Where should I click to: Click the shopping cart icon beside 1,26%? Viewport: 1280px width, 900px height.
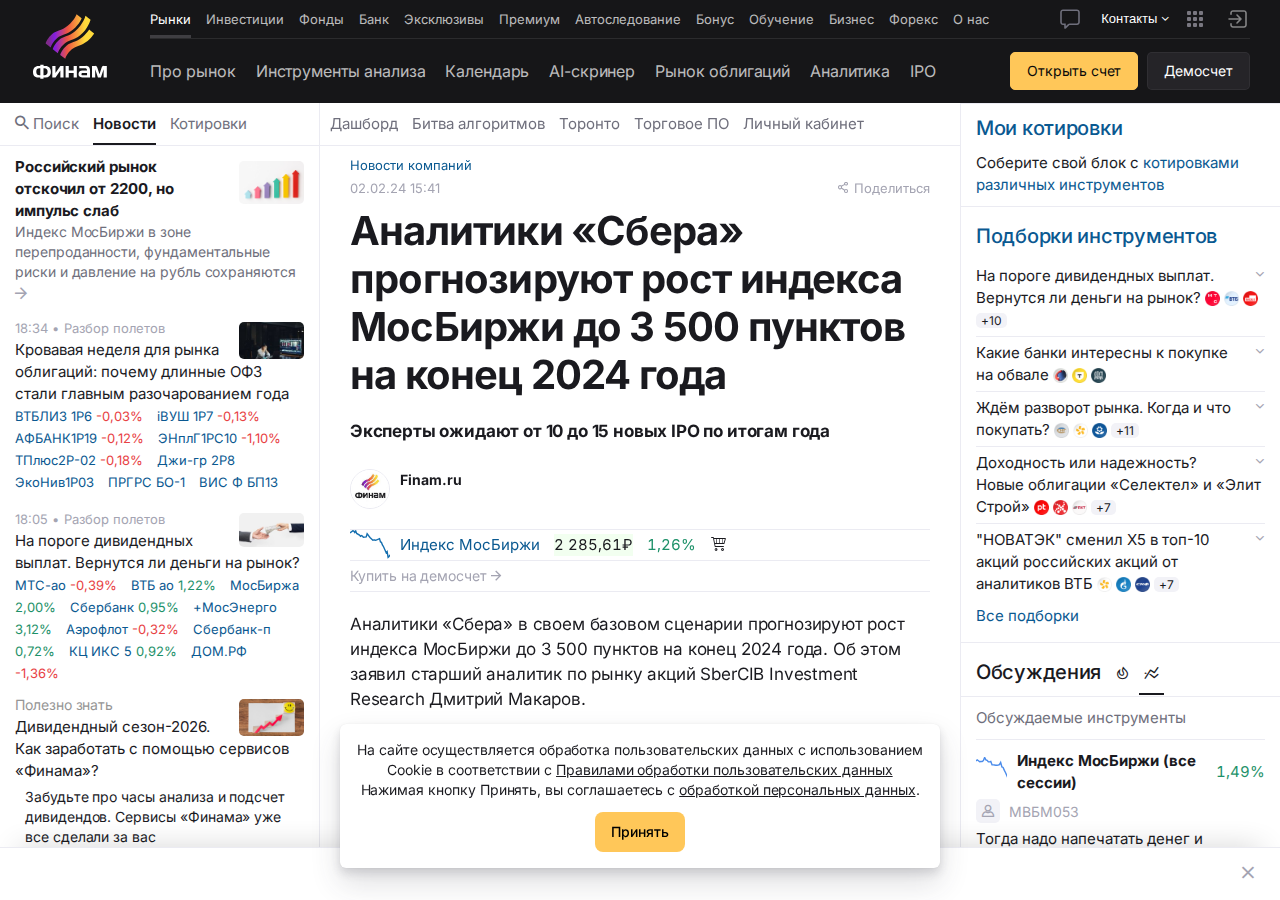point(718,545)
